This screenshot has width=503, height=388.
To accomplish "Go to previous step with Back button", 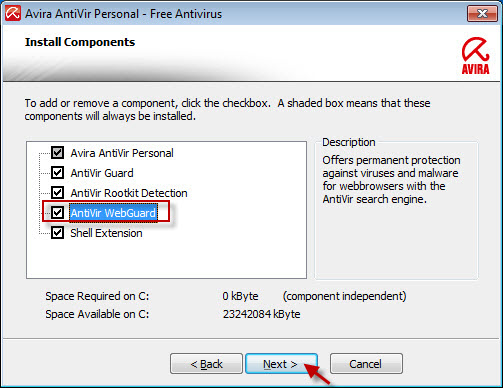I will tap(206, 364).
